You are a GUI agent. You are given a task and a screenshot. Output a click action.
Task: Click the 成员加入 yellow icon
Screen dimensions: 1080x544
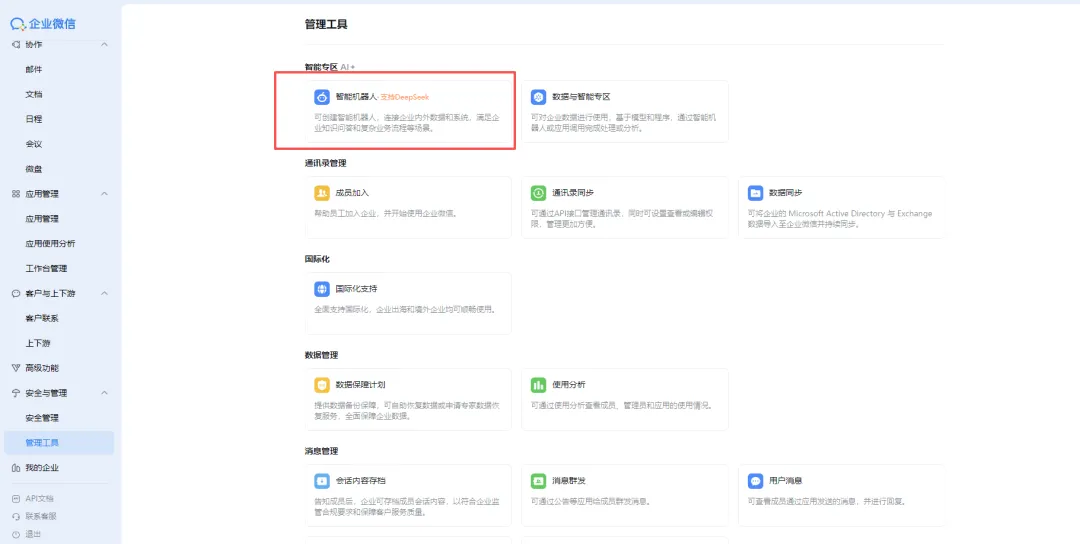(x=322, y=193)
